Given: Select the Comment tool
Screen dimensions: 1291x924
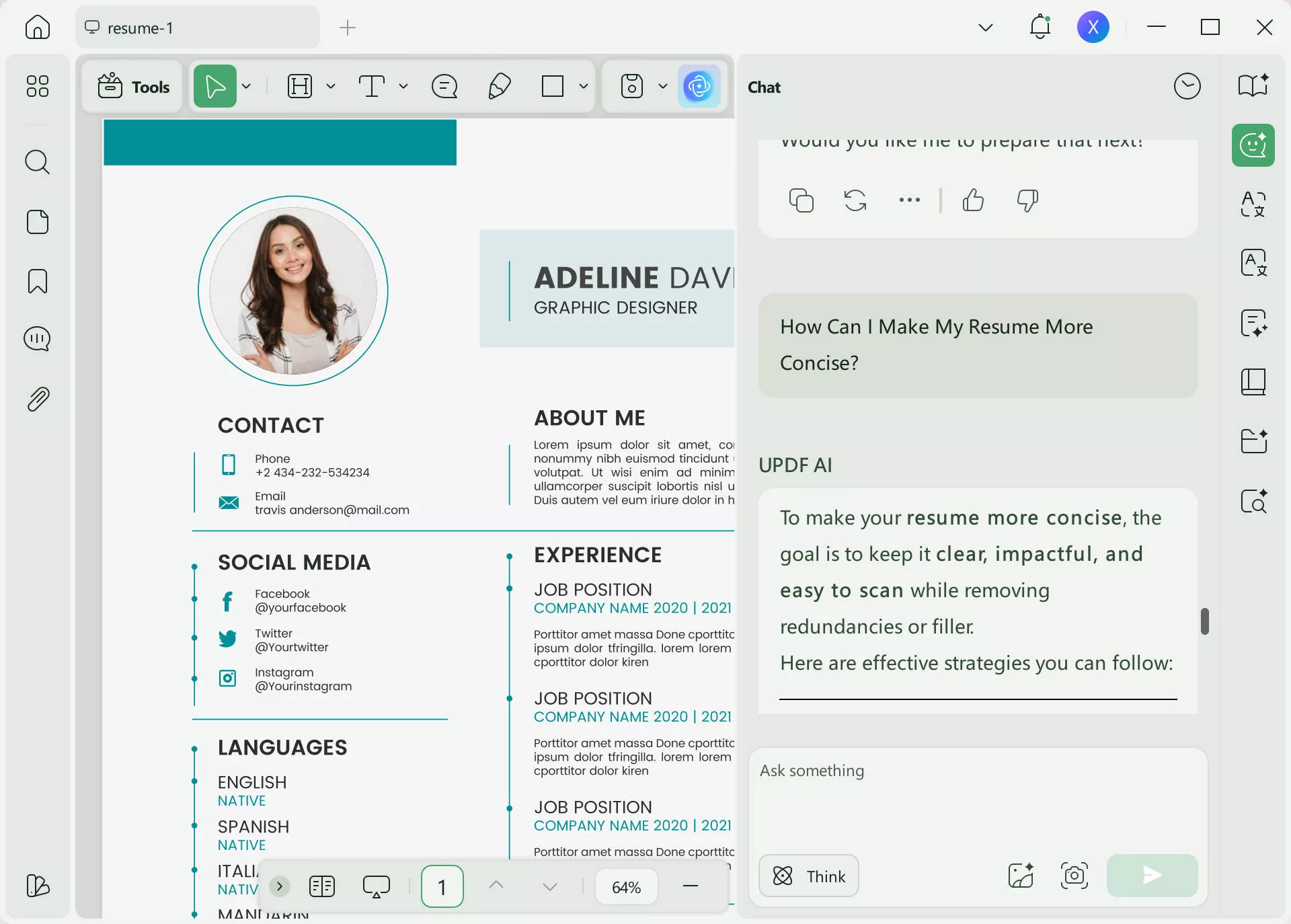Looking at the screenshot, I should pyautogui.click(x=444, y=86).
